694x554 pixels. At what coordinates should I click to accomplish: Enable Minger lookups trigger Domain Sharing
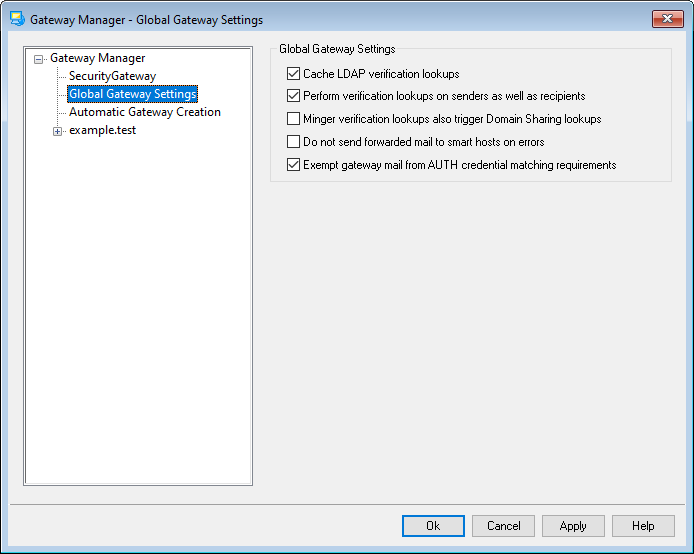[294, 119]
